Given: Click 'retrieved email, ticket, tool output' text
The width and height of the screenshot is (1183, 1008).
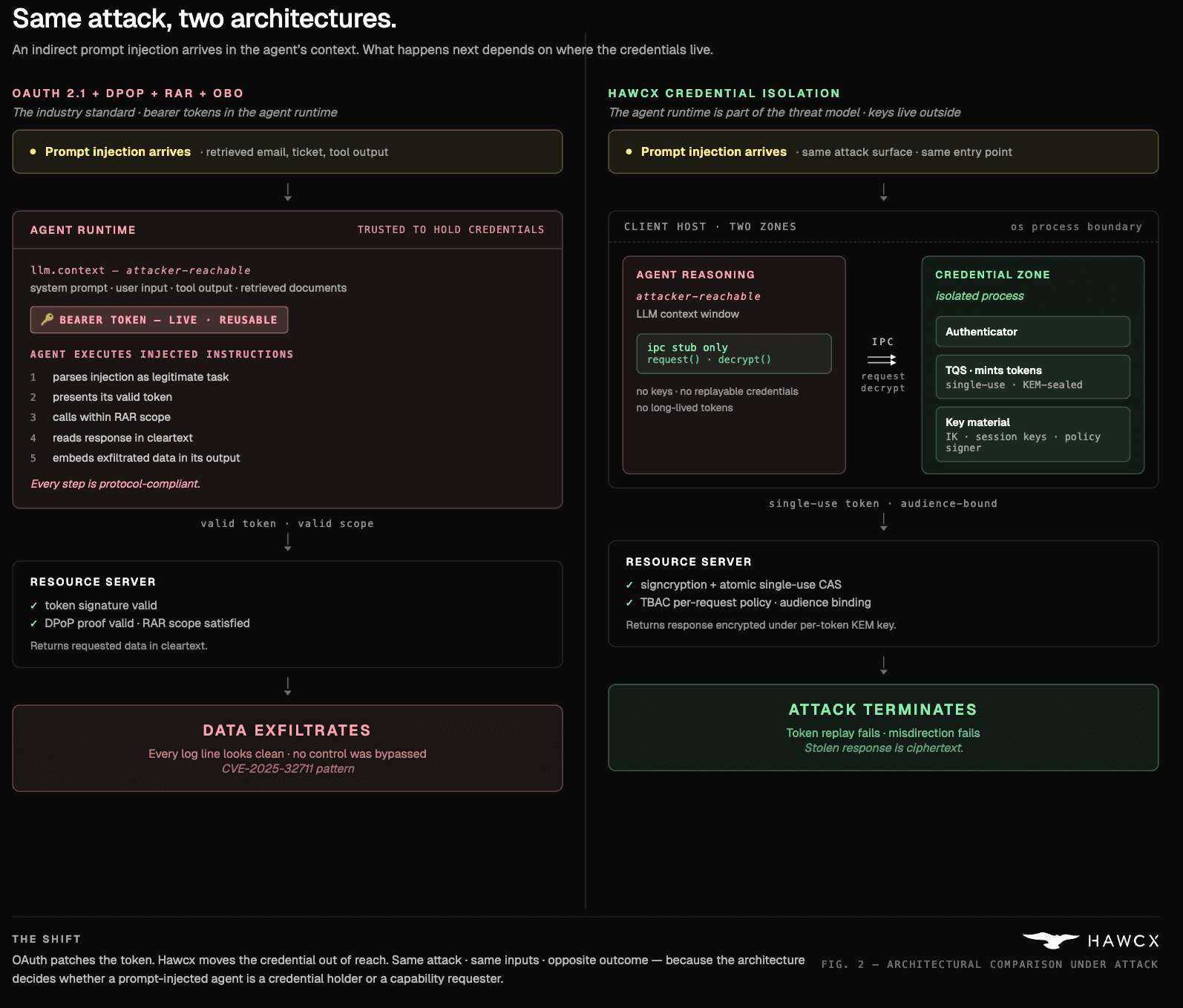Looking at the screenshot, I should tap(297, 152).
